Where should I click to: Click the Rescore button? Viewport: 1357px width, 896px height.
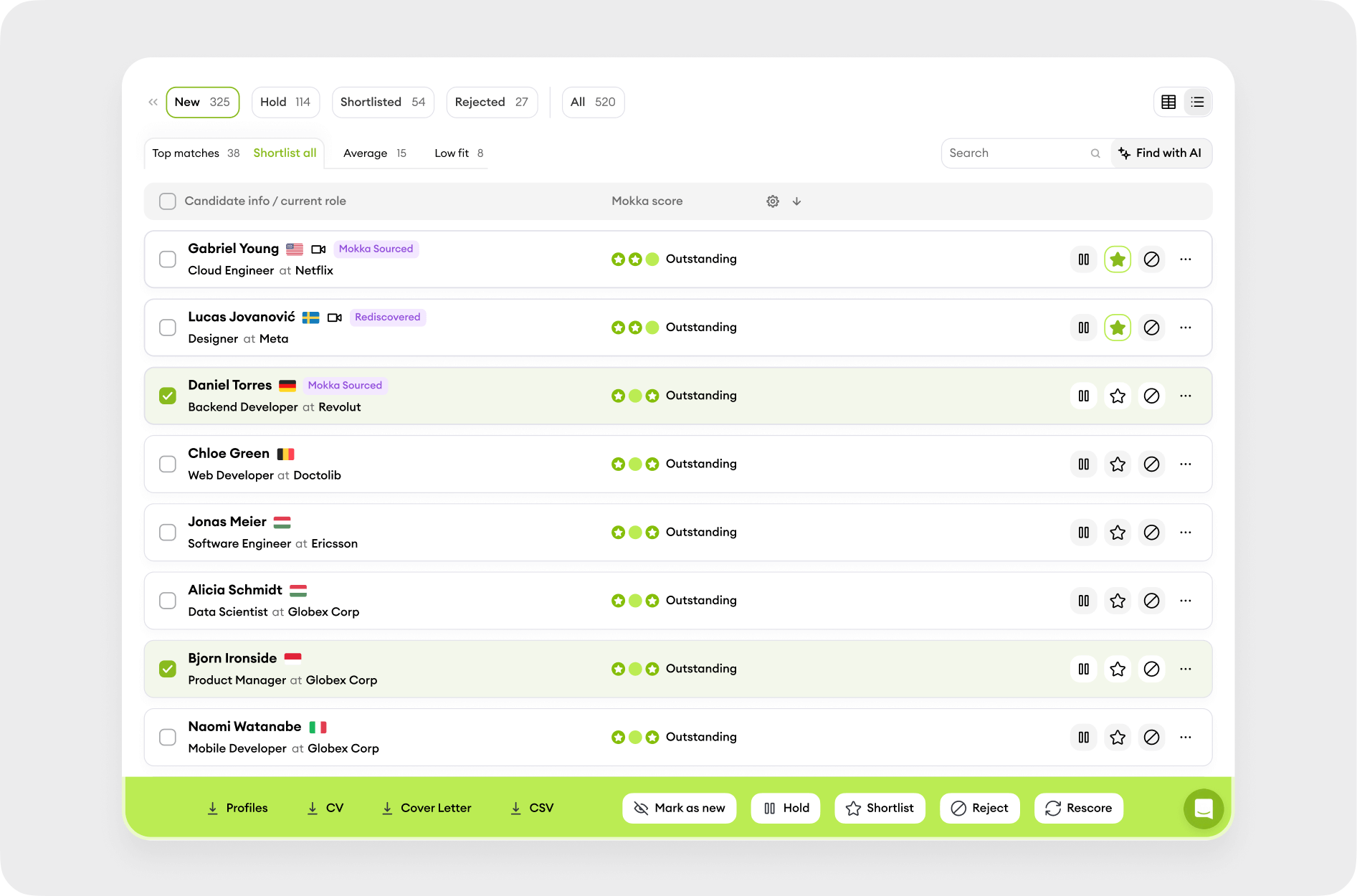pyautogui.click(x=1078, y=808)
